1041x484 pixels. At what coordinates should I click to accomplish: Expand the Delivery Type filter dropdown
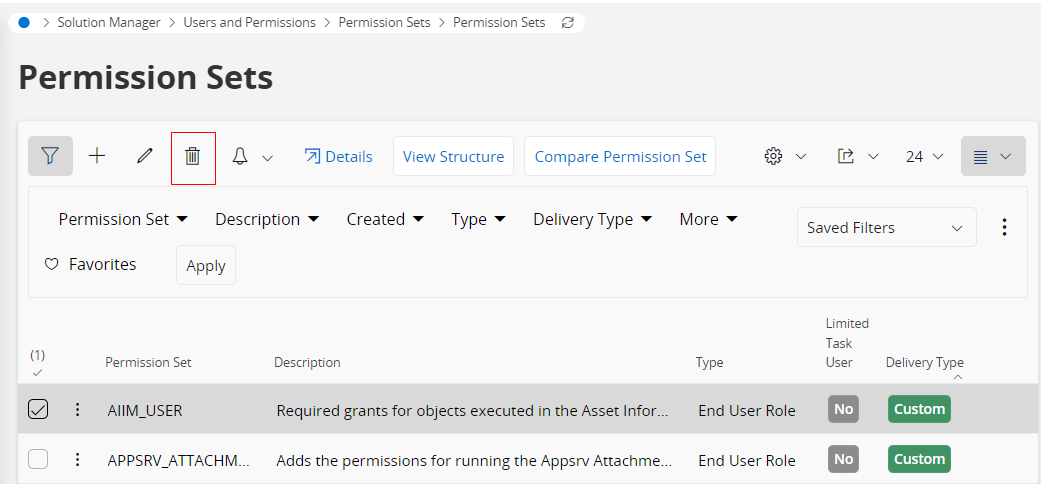pyautogui.click(x=592, y=219)
